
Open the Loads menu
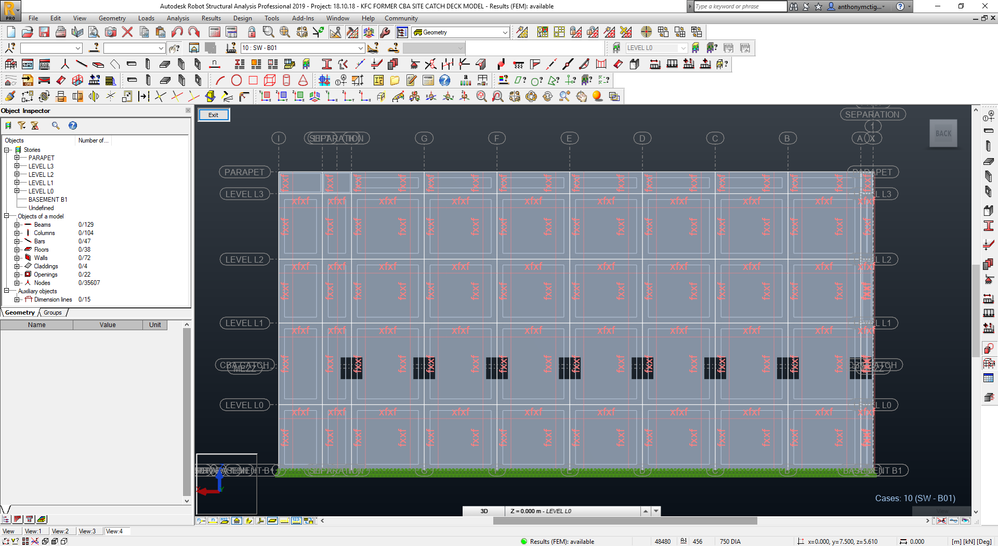pyautogui.click(x=146, y=18)
